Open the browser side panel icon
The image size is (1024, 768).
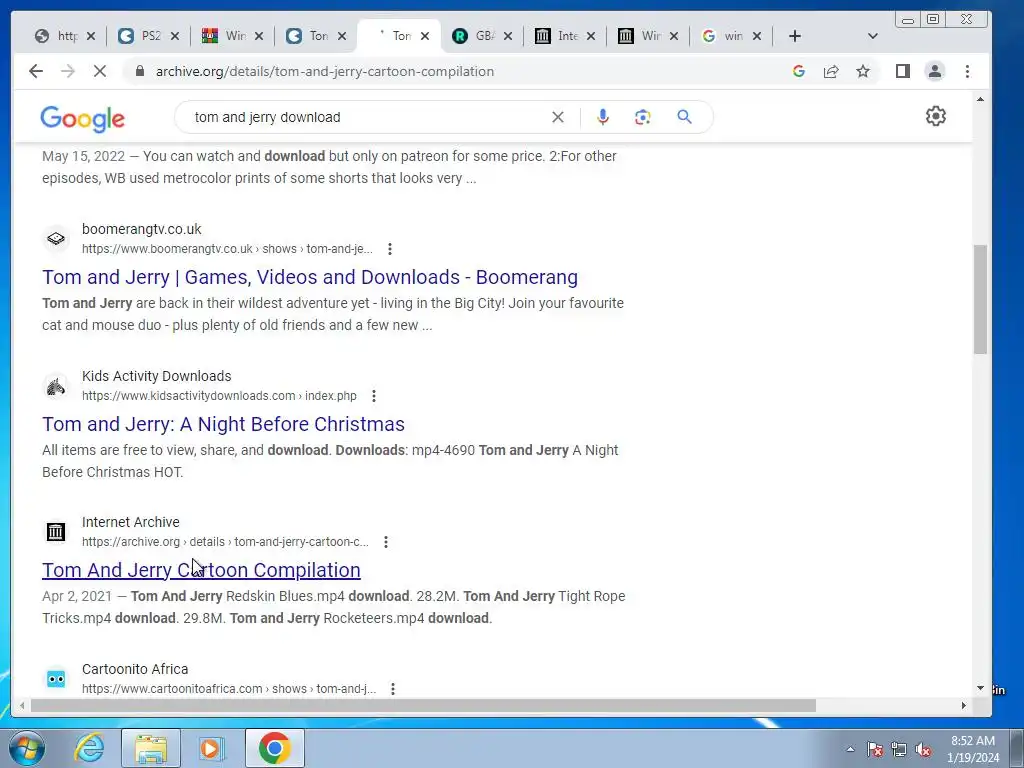pos(903,71)
